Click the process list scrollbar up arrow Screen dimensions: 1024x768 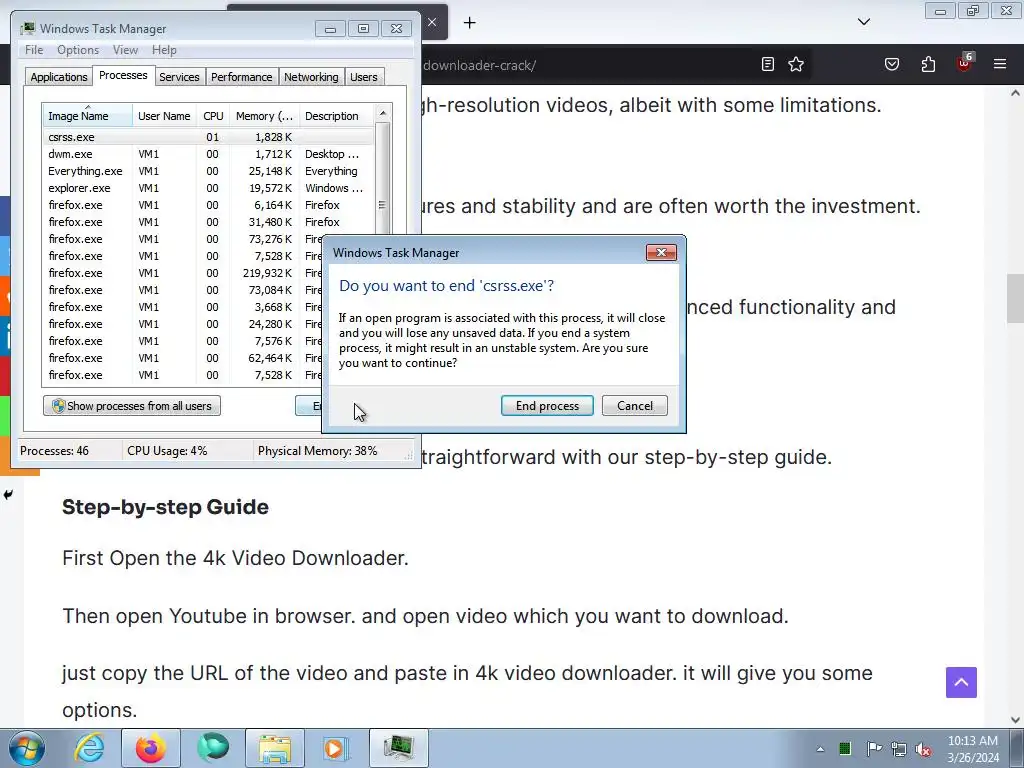(x=383, y=113)
